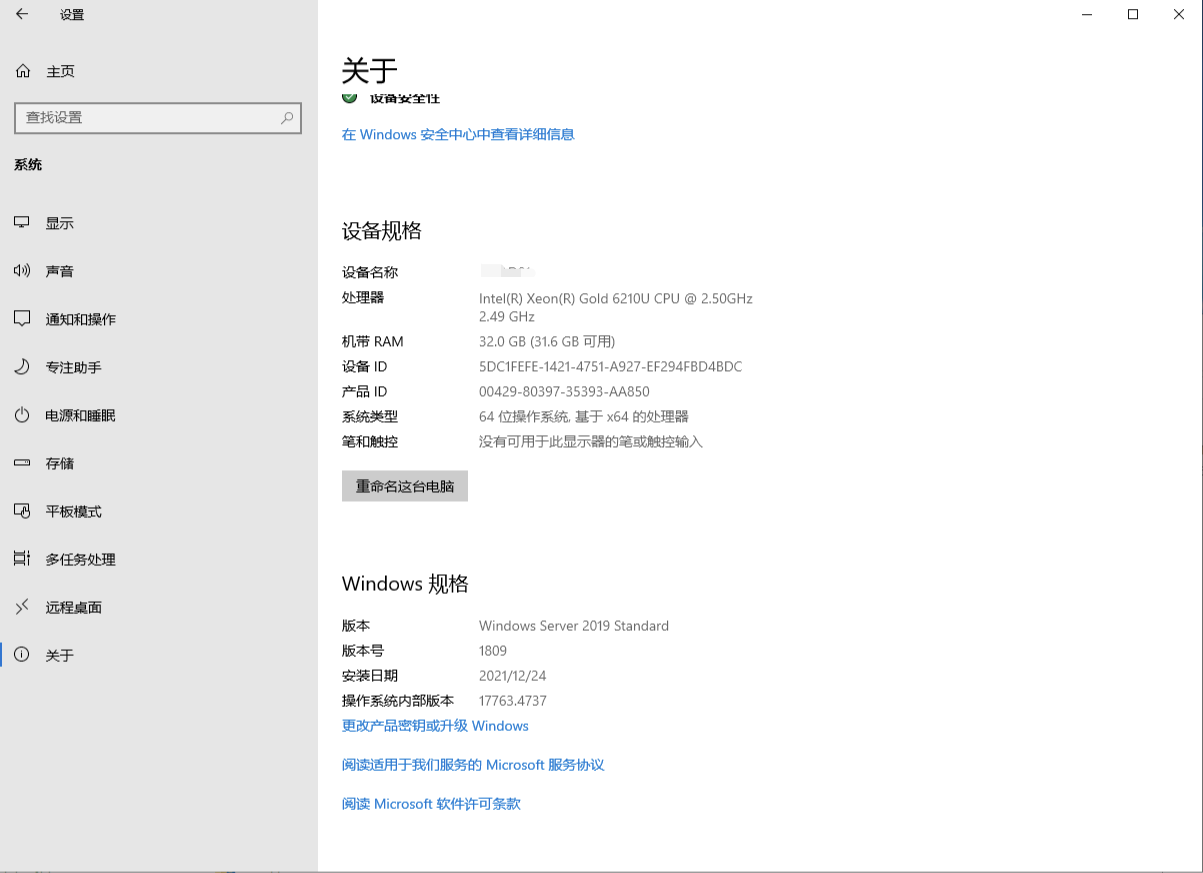This screenshot has width=1203, height=873.
Task: Click the 设备规格 heading
Action: [382, 231]
